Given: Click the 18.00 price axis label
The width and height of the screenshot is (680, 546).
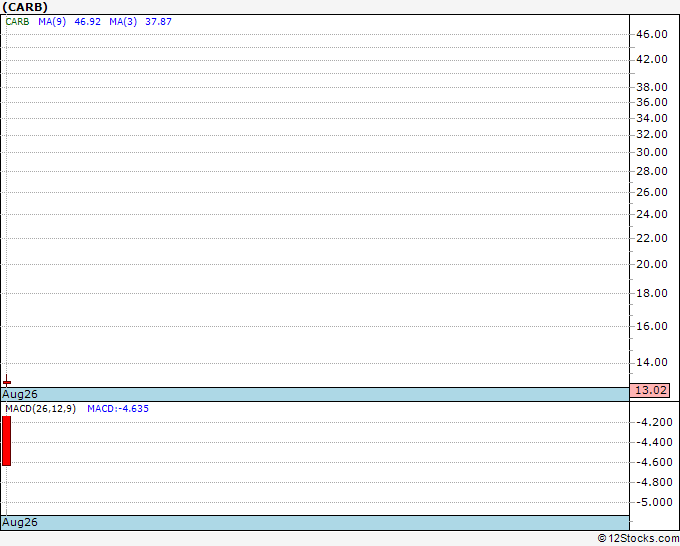Looking at the screenshot, I should (x=652, y=294).
